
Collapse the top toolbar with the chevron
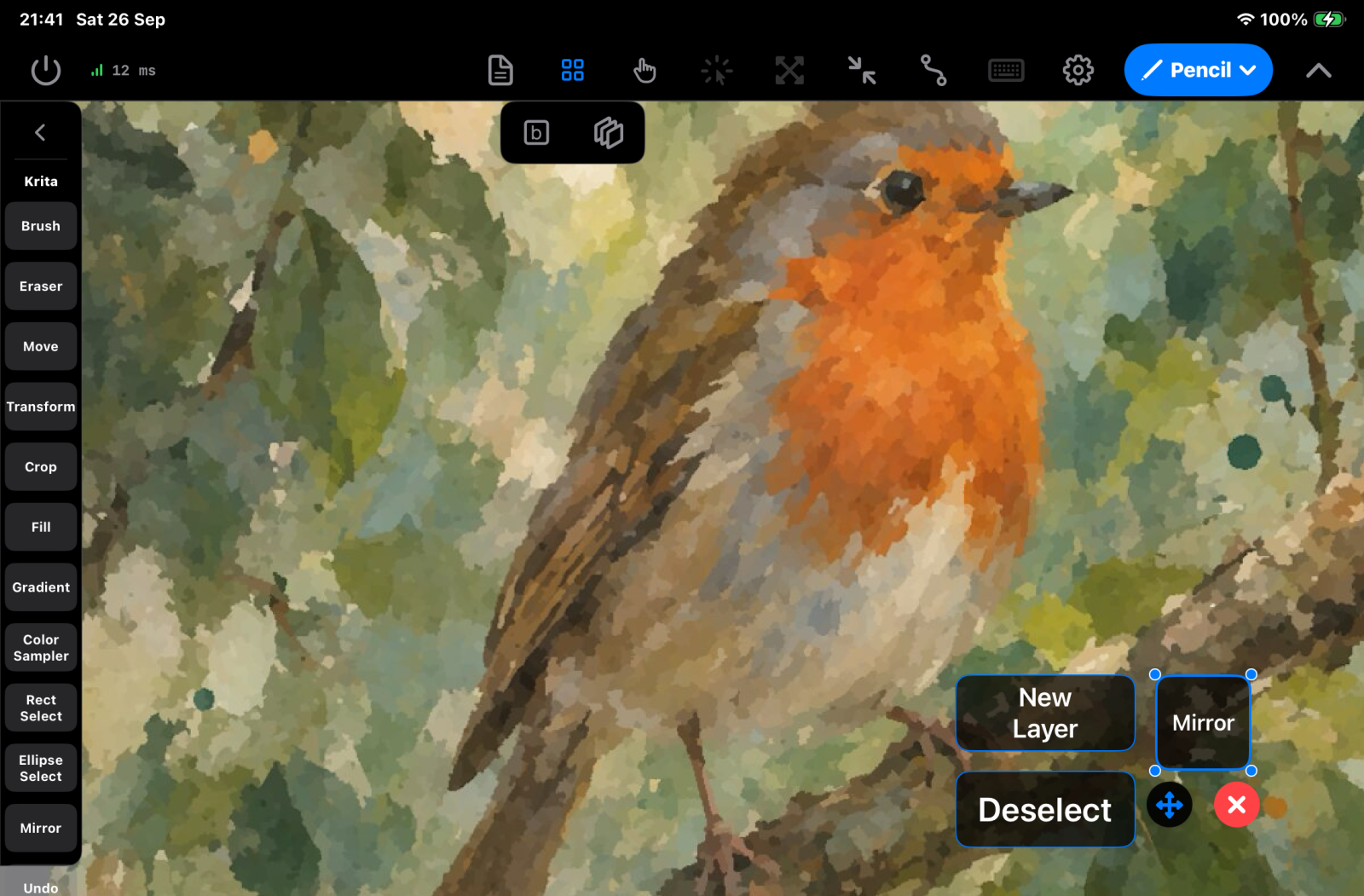[x=1319, y=71]
